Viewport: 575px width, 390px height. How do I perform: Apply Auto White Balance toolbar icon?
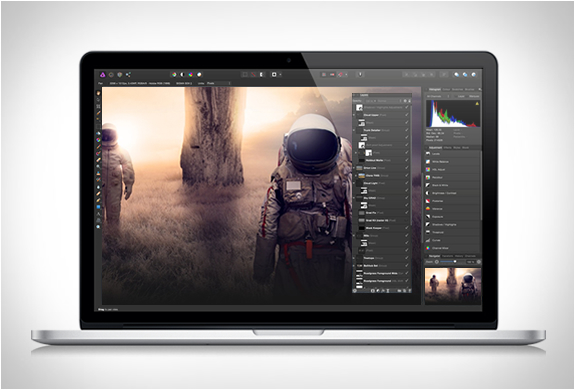pos(199,74)
